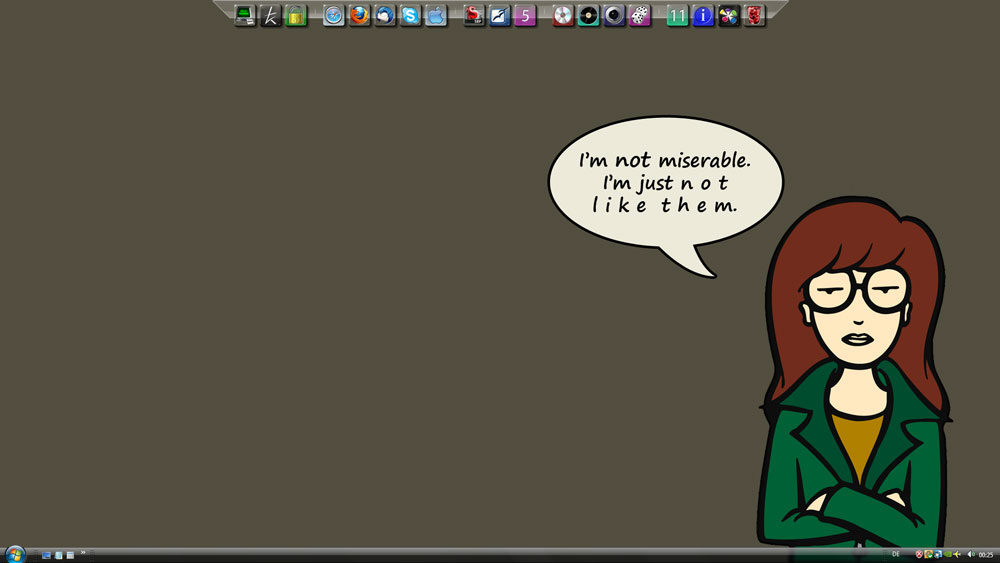Image resolution: width=1000 pixels, height=563 pixels.
Task: Open the blue info icon in dock
Action: coord(703,15)
